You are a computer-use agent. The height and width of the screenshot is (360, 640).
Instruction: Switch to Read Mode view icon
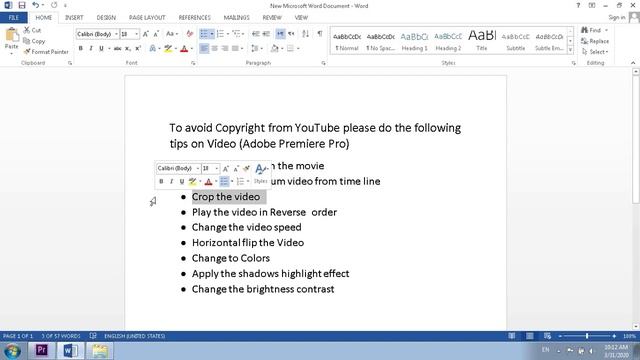(x=511, y=336)
